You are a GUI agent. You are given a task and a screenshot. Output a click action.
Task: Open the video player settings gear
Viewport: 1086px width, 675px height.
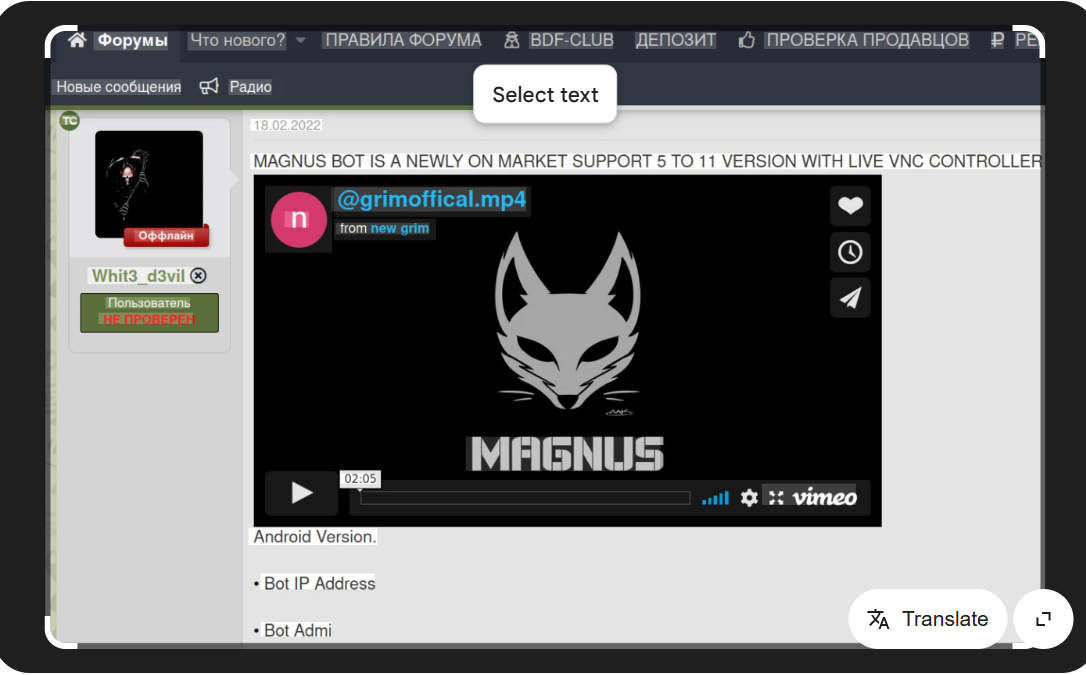(748, 497)
